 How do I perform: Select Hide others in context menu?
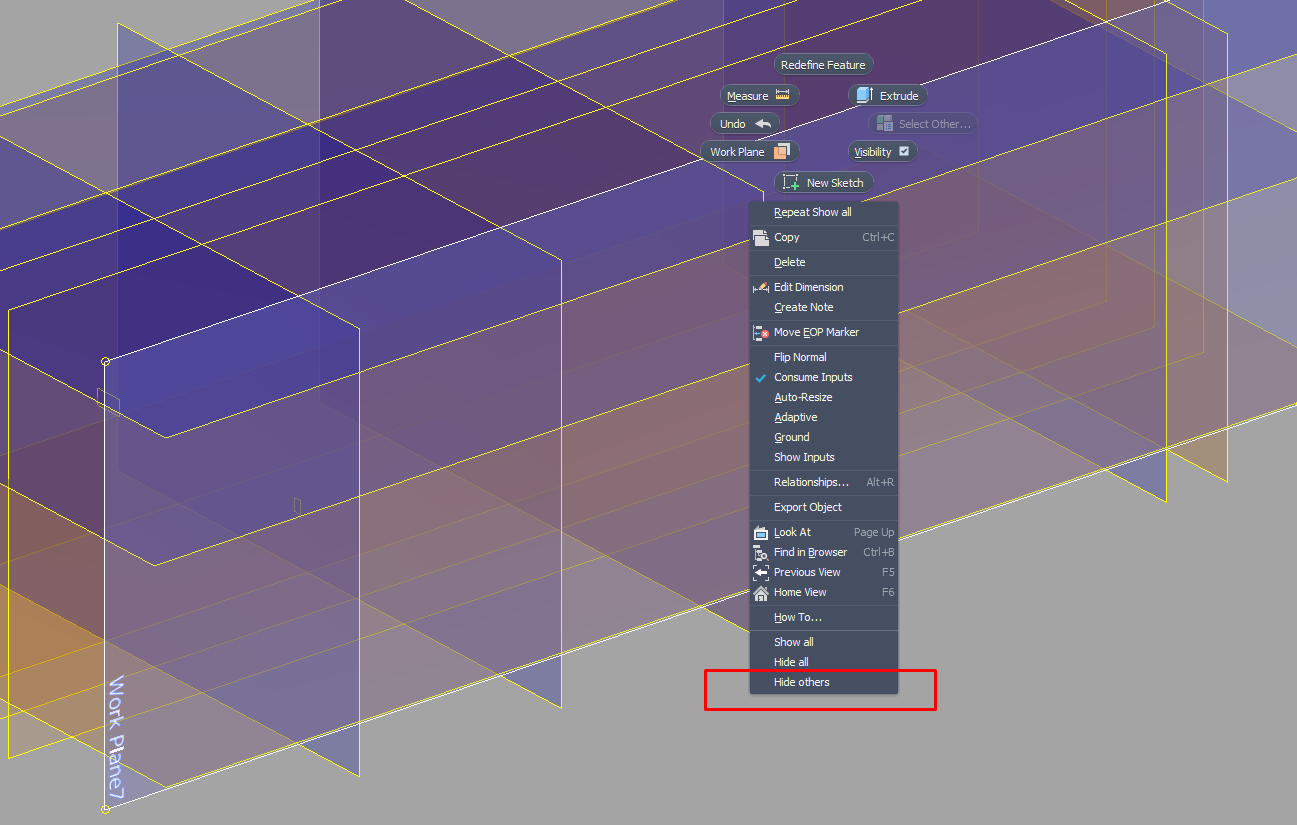click(x=801, y=683)
